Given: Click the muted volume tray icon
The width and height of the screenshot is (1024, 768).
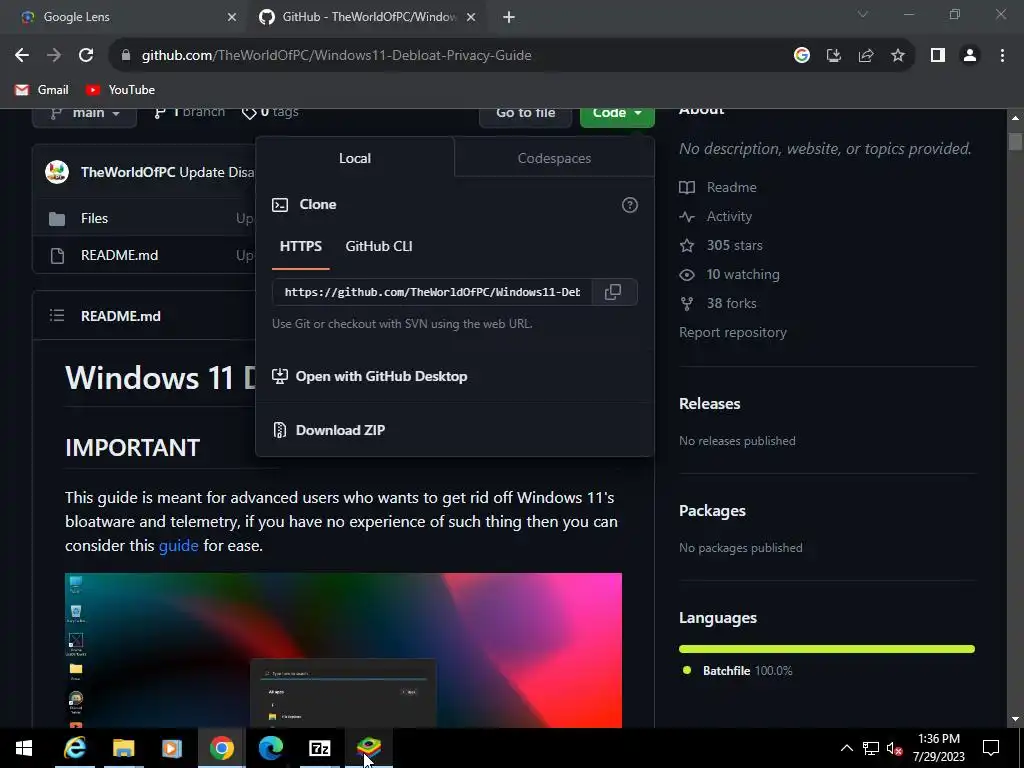Looking at the screenshot, I should (x=894, y=748).
